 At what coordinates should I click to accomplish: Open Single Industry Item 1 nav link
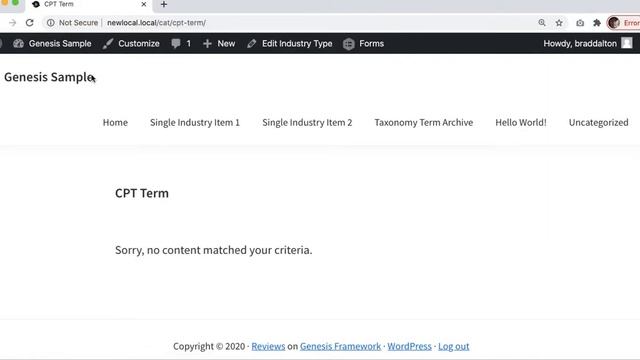click(x=195, y=122)
